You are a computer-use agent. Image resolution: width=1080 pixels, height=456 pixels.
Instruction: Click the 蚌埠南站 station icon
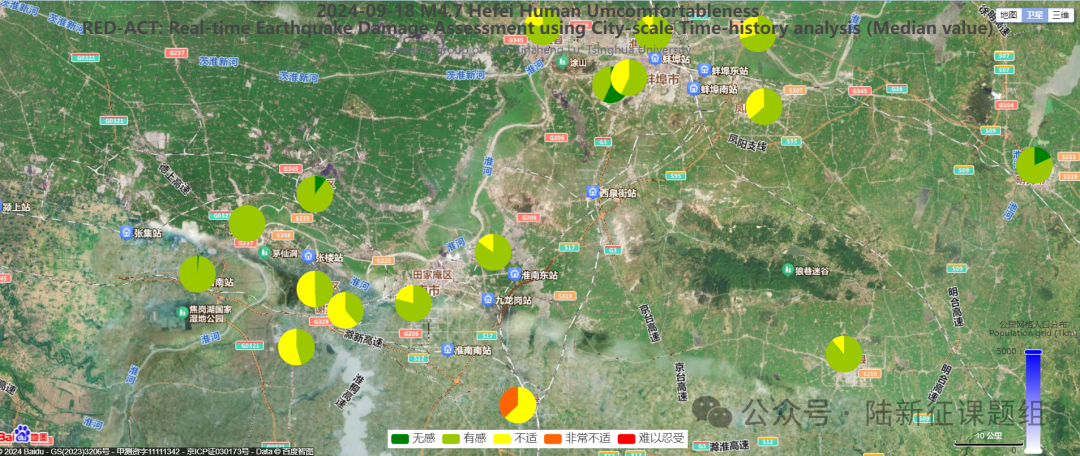point(692,89)
